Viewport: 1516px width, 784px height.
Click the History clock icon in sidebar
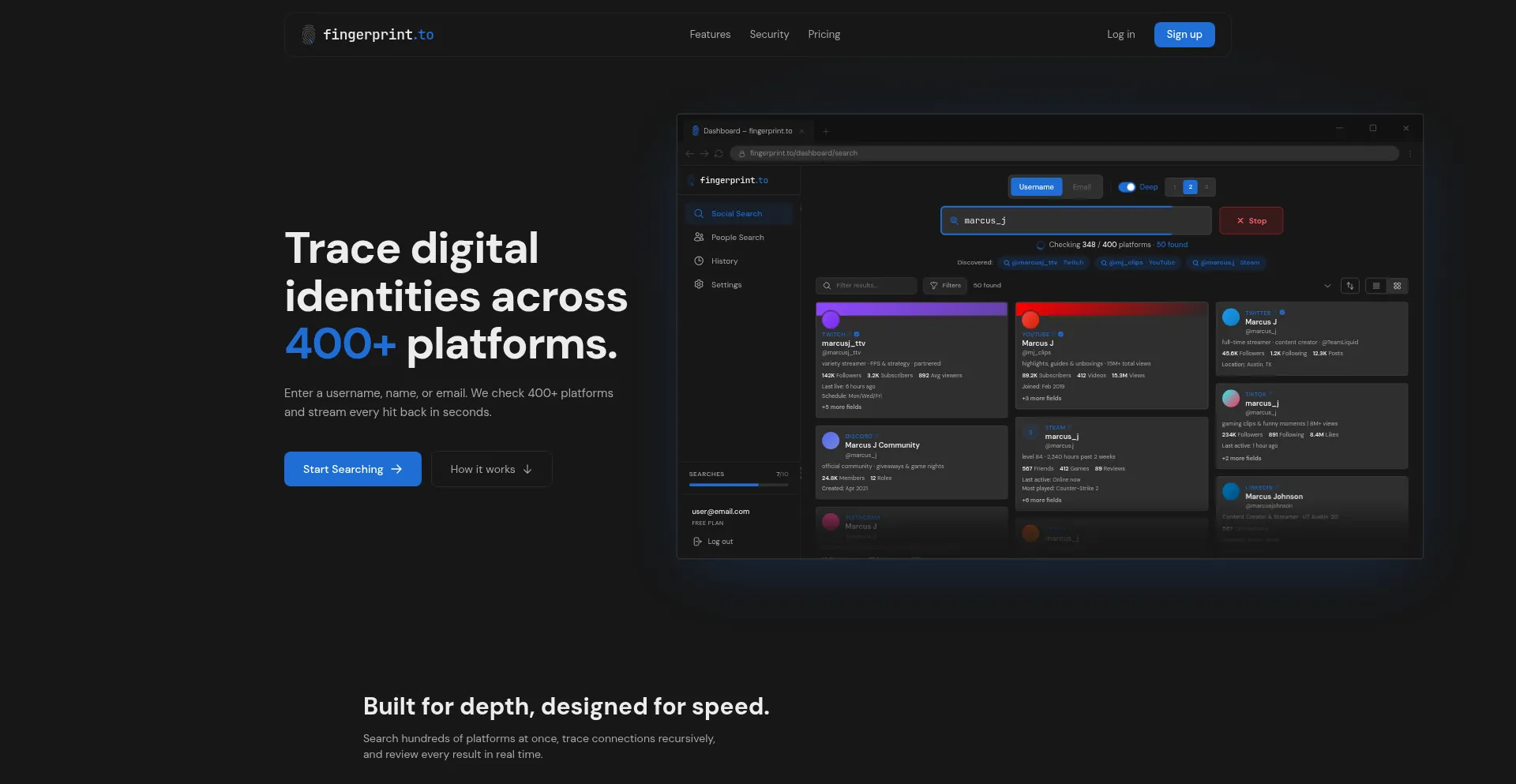point(699,261)
